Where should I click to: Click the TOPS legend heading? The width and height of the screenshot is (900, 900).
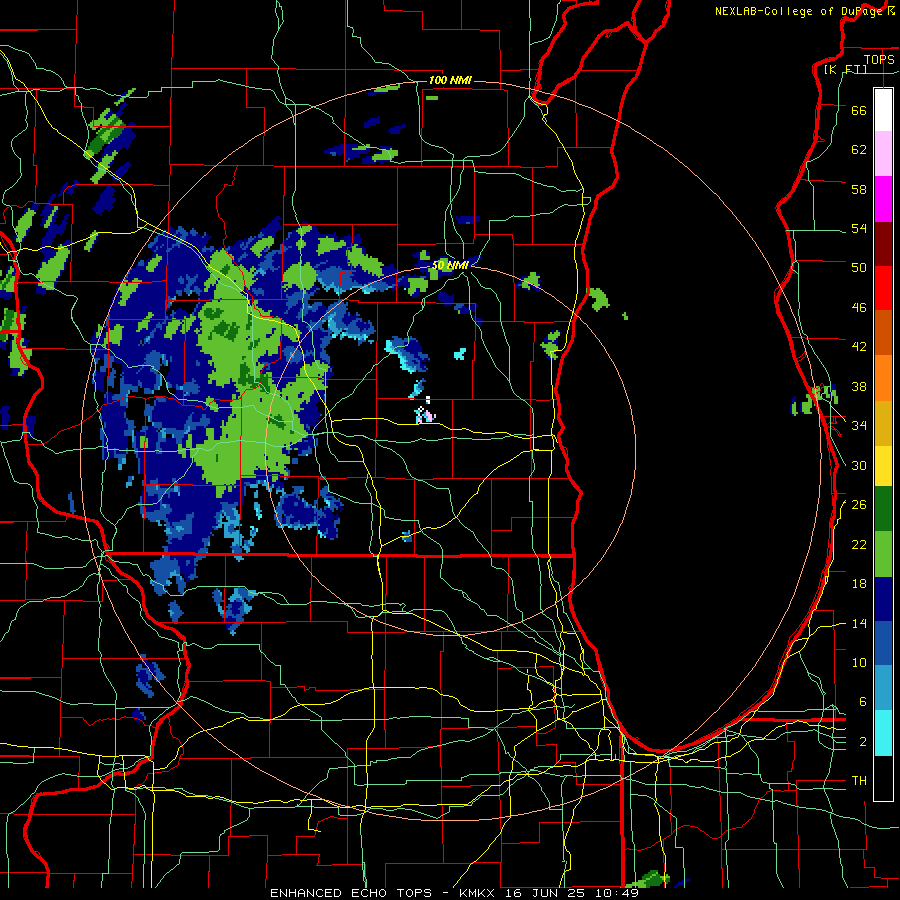tap(879, 59)
